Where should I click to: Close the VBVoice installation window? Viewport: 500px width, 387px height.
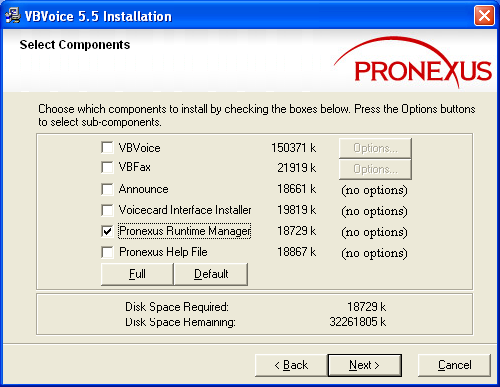pos(484,16)
